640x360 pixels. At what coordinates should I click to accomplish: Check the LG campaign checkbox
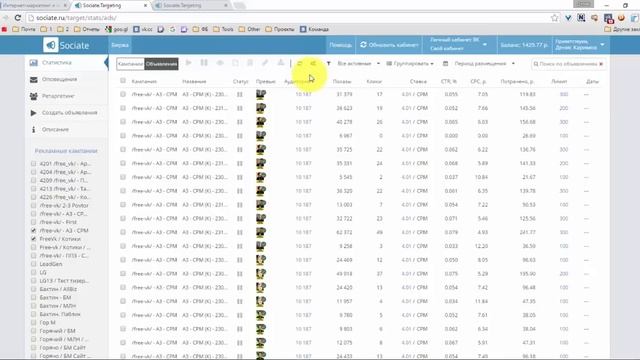click(33, 272)
